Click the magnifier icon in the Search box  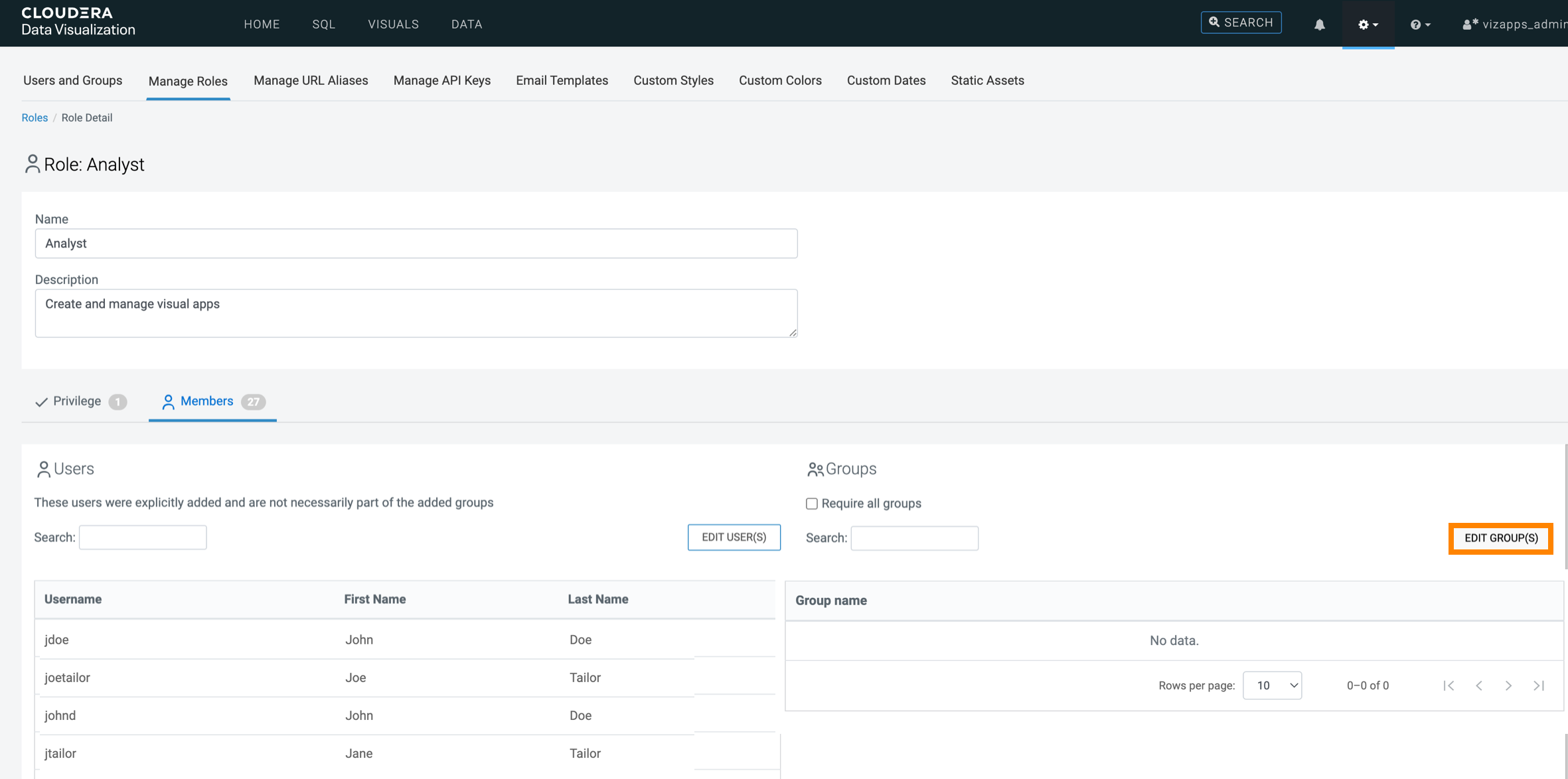tap(1214, 23)
